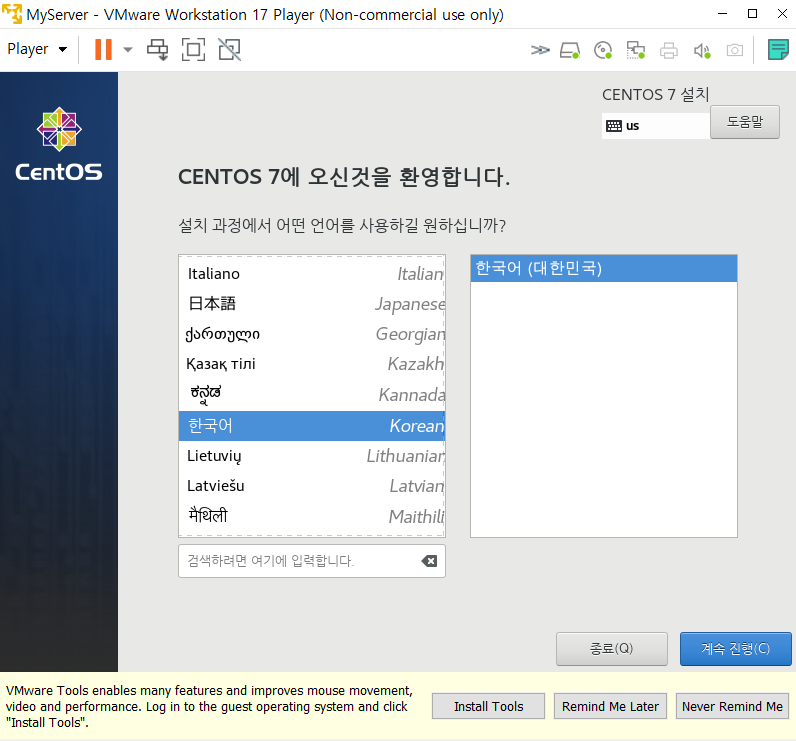
Task: Toggle Unity mode icon
Action: 229,50
